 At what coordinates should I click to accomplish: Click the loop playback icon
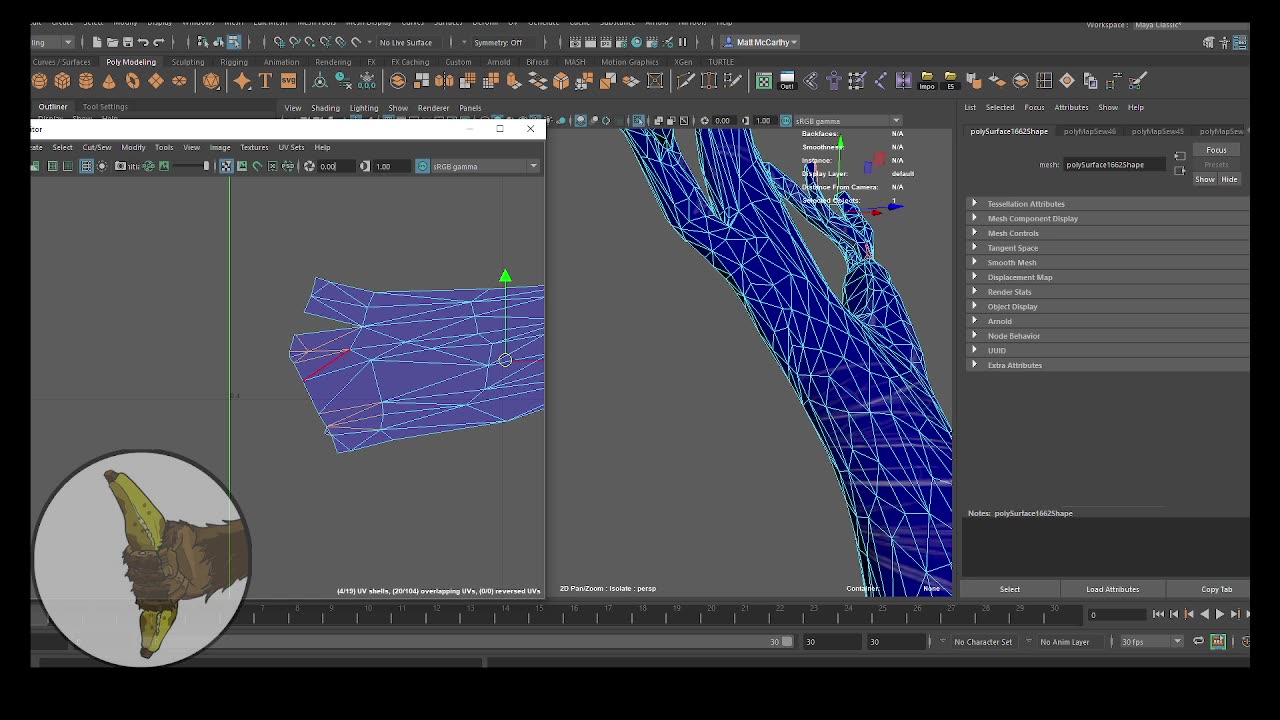point(1198,641)
